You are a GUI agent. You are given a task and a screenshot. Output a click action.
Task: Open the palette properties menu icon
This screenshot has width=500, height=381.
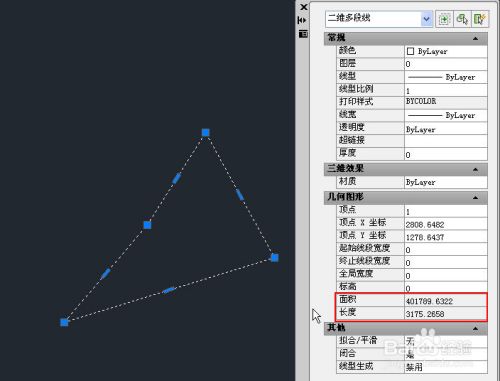click(303, 34)
